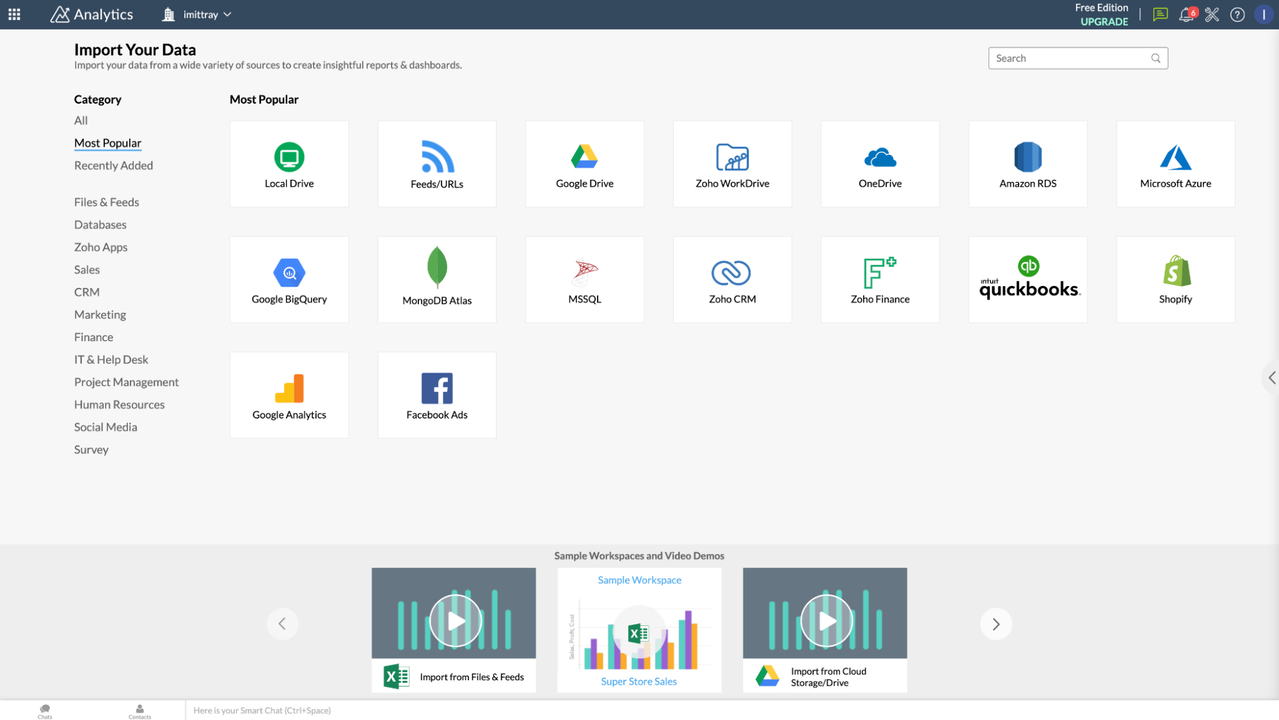Play the Import from Files & Feeds video
The width and height of the screenshot is (1279, 720).
point(453,619)
